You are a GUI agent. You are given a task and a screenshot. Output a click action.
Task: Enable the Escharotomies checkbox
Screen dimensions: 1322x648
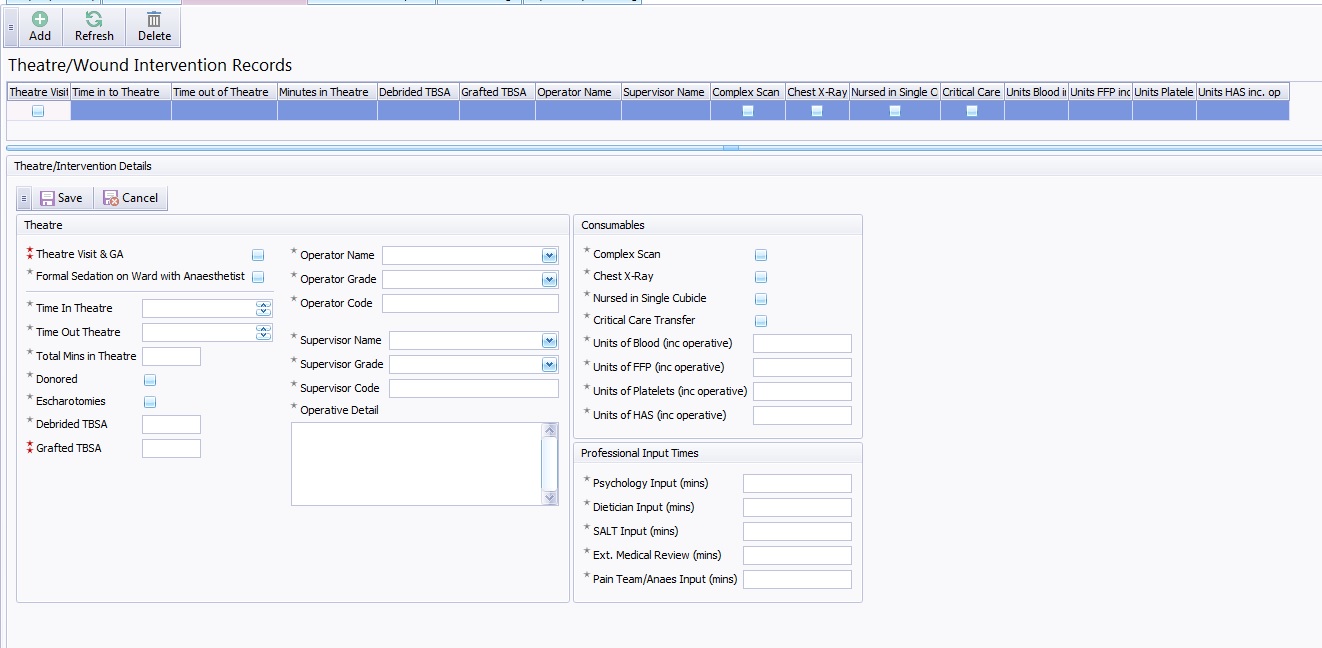click(x=150, y=402)
